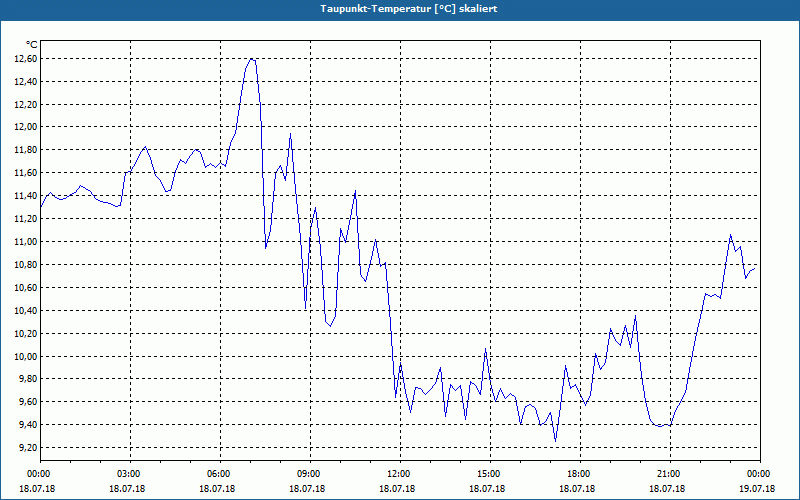Pick the "18.07.18" date under 21:00
The height and width of the screenshot is (500, 800).
tap(667, 489)
